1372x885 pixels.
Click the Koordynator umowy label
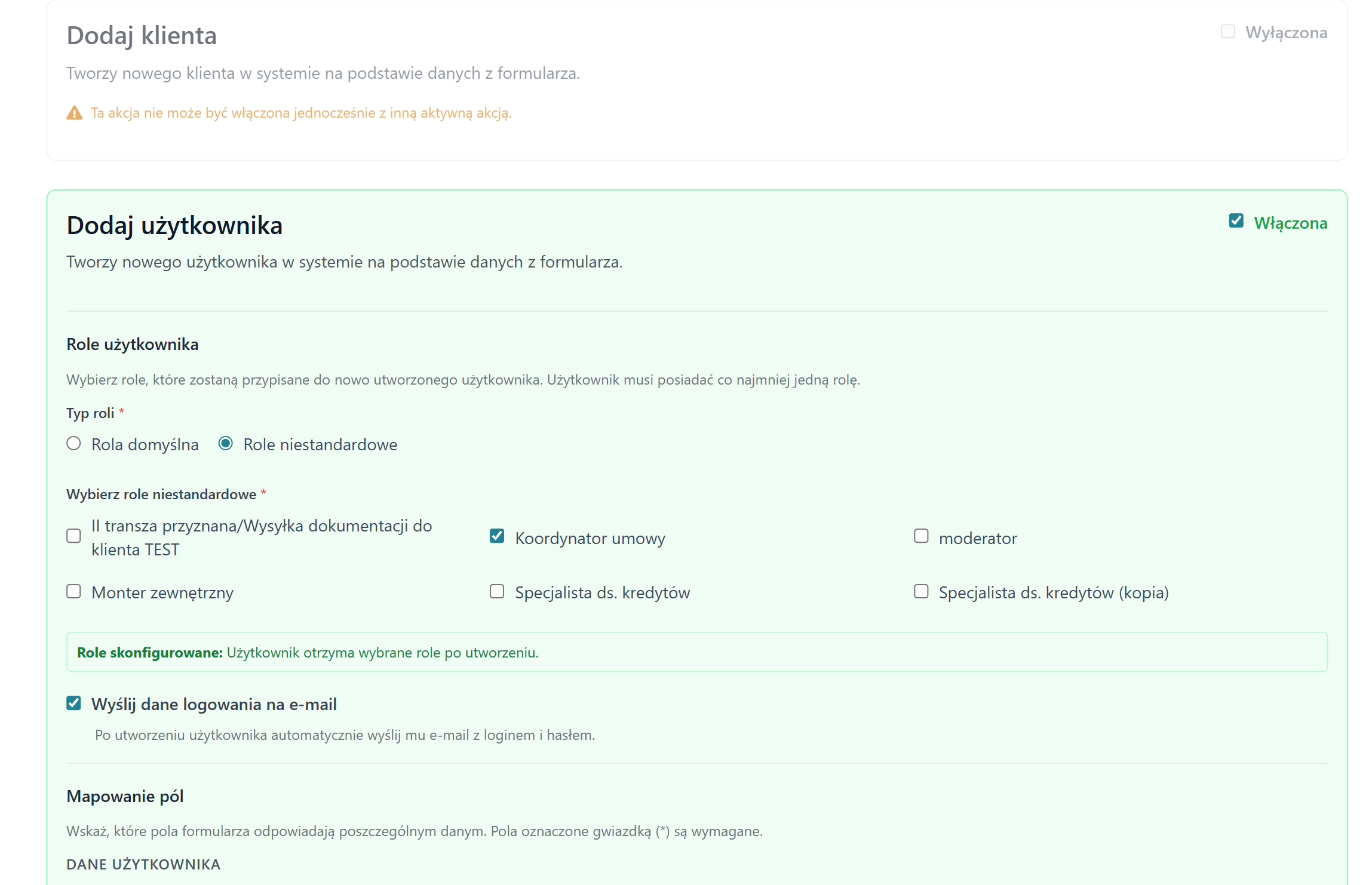(x=590, y=539)
